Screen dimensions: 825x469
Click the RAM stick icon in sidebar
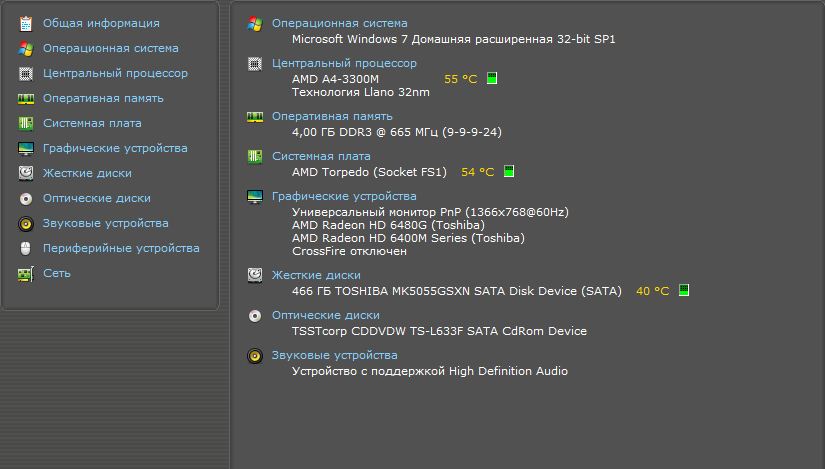pyautogui.click(x=26, y=98)
